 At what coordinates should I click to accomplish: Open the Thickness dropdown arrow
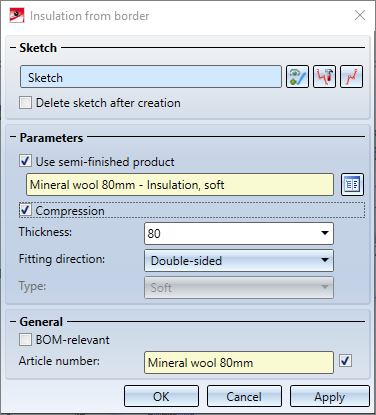click(x=325, y=233)
